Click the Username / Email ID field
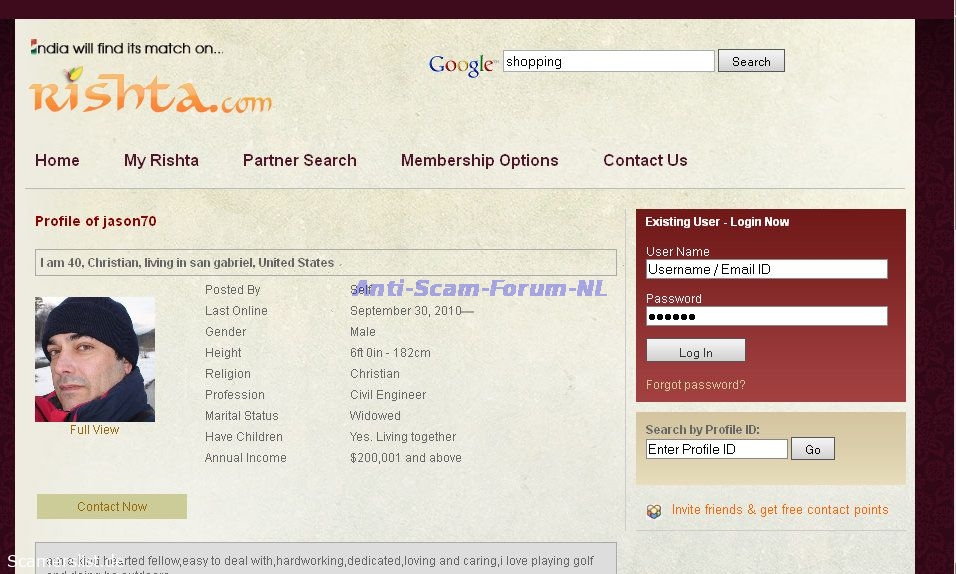The width and height of the screenshot is (956, 574). point(766,269)
